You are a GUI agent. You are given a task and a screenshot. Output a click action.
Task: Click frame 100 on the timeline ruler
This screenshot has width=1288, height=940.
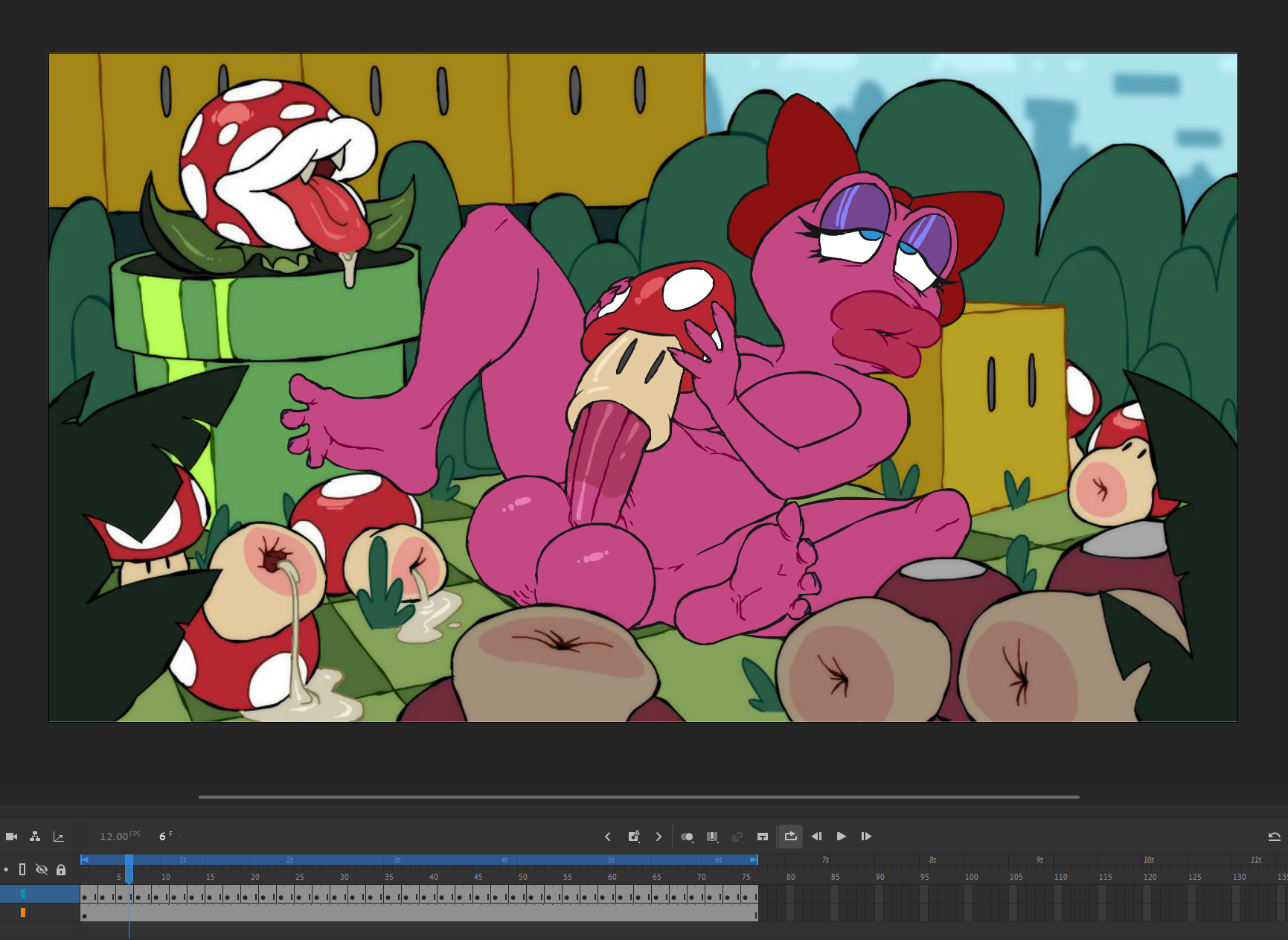972,877
